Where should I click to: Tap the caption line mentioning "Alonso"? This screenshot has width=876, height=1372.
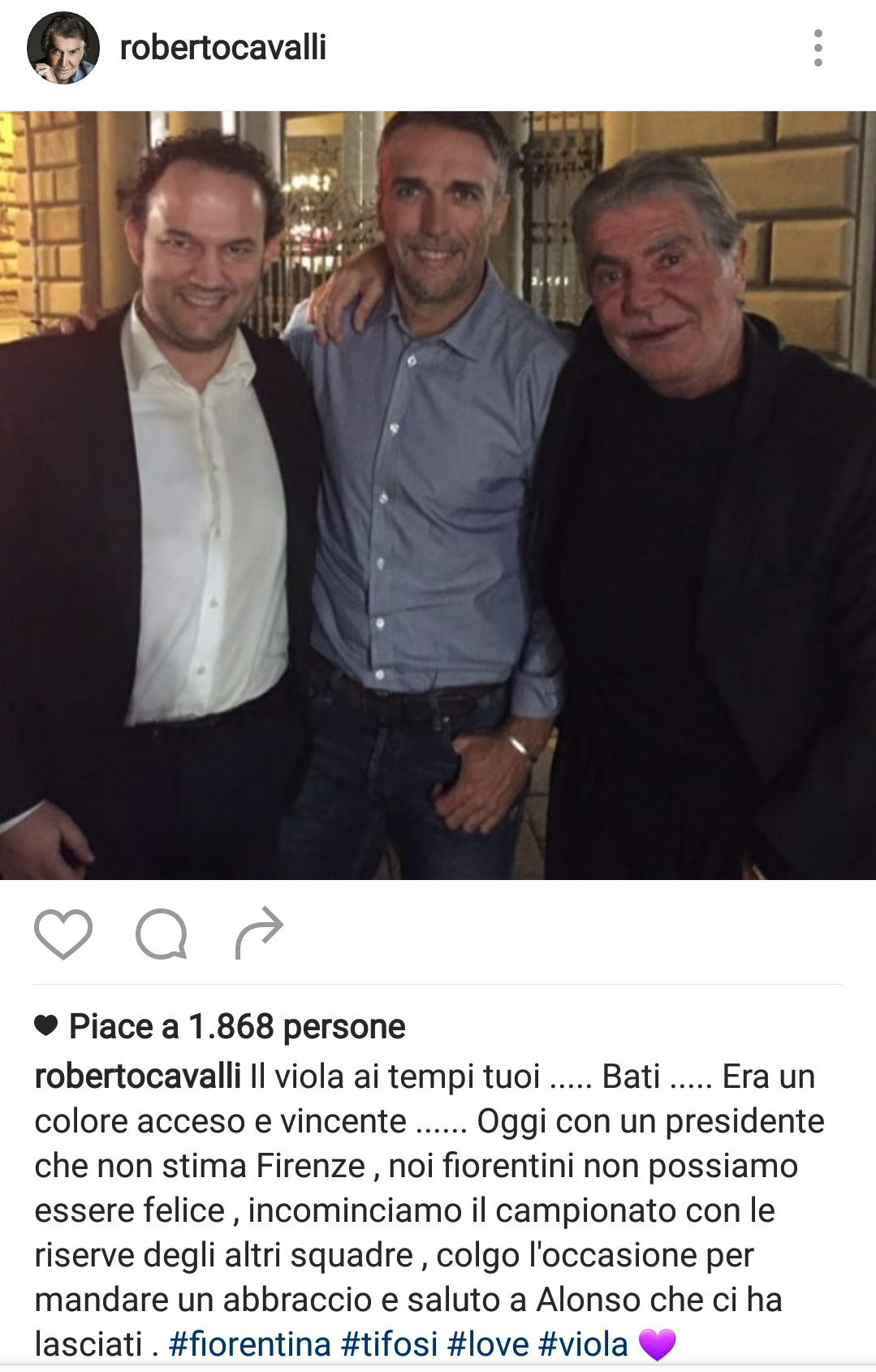pos(408,1300)
